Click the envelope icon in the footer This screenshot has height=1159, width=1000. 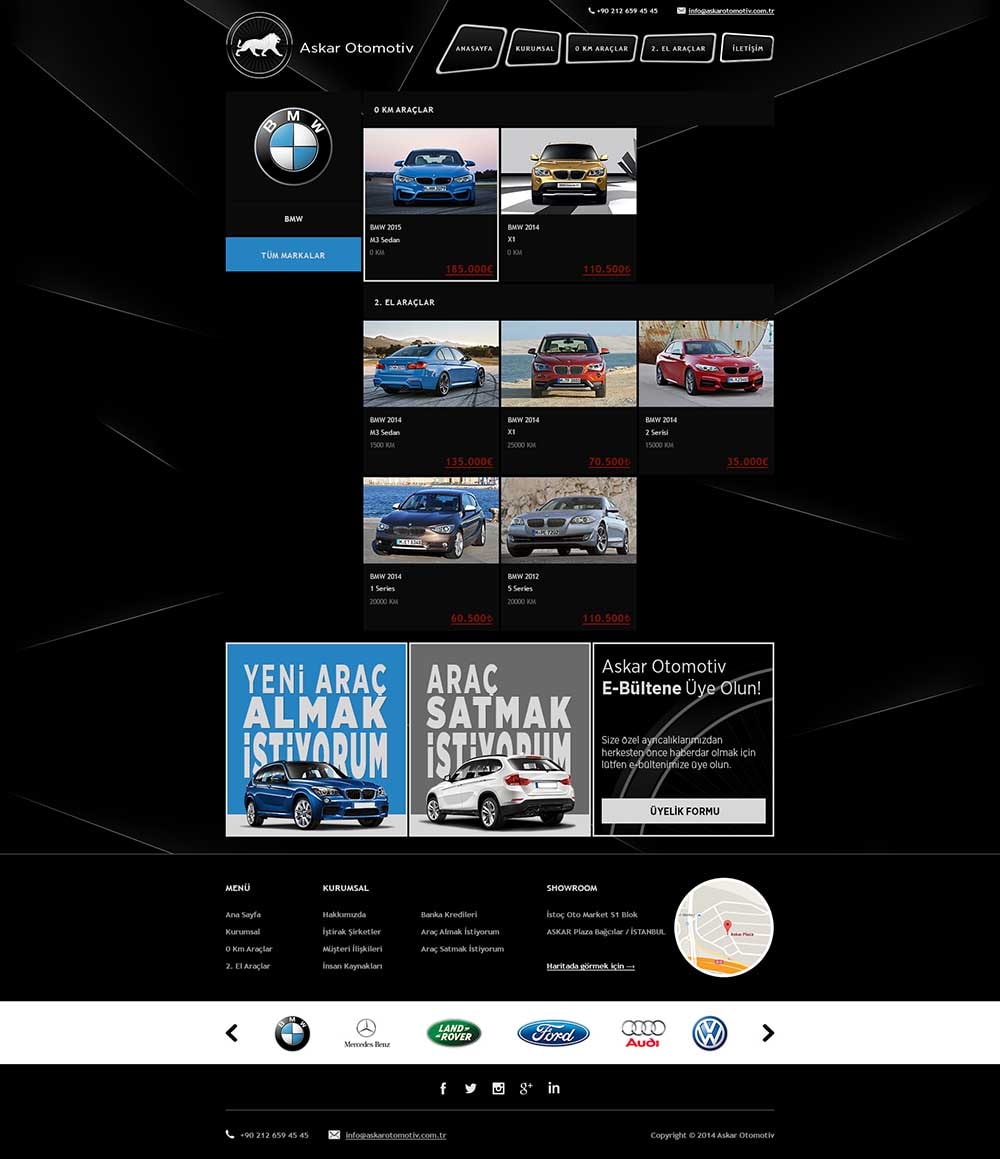[334, 1135]
